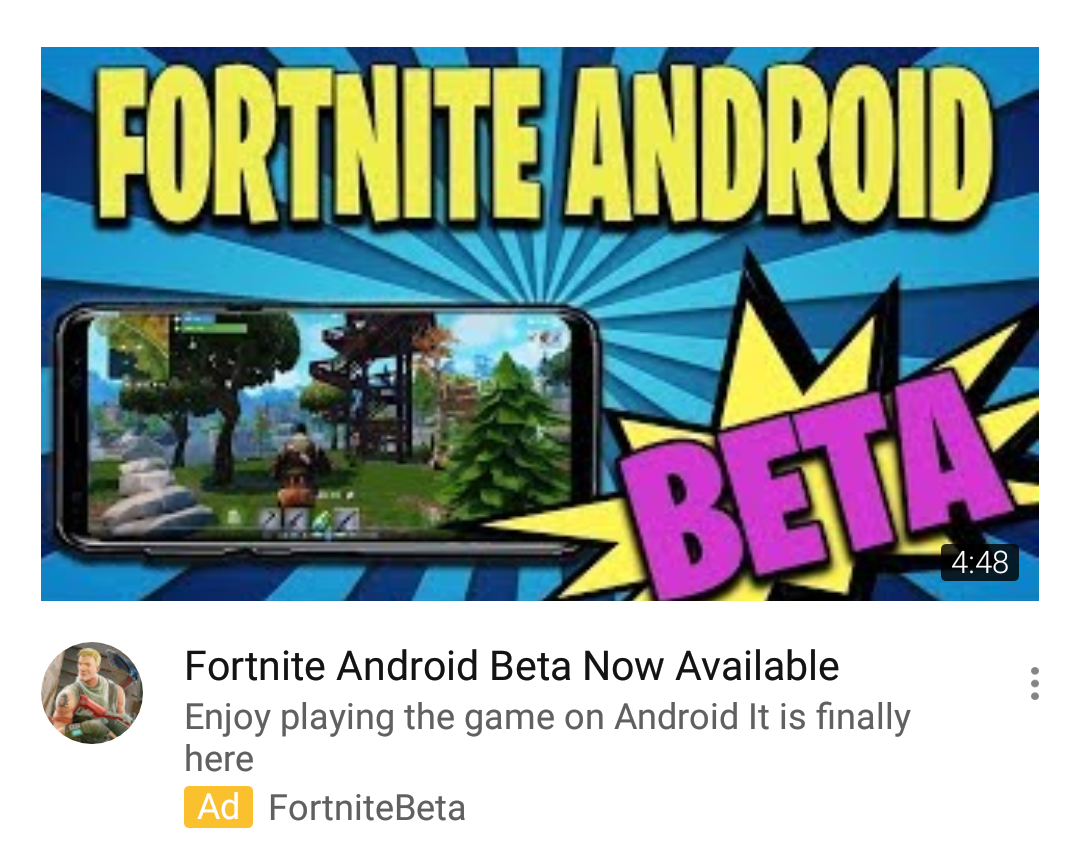Open the Fortnite Android Beta Now Available title
The height and width of the screenshot is (855, 1080).
512,666
